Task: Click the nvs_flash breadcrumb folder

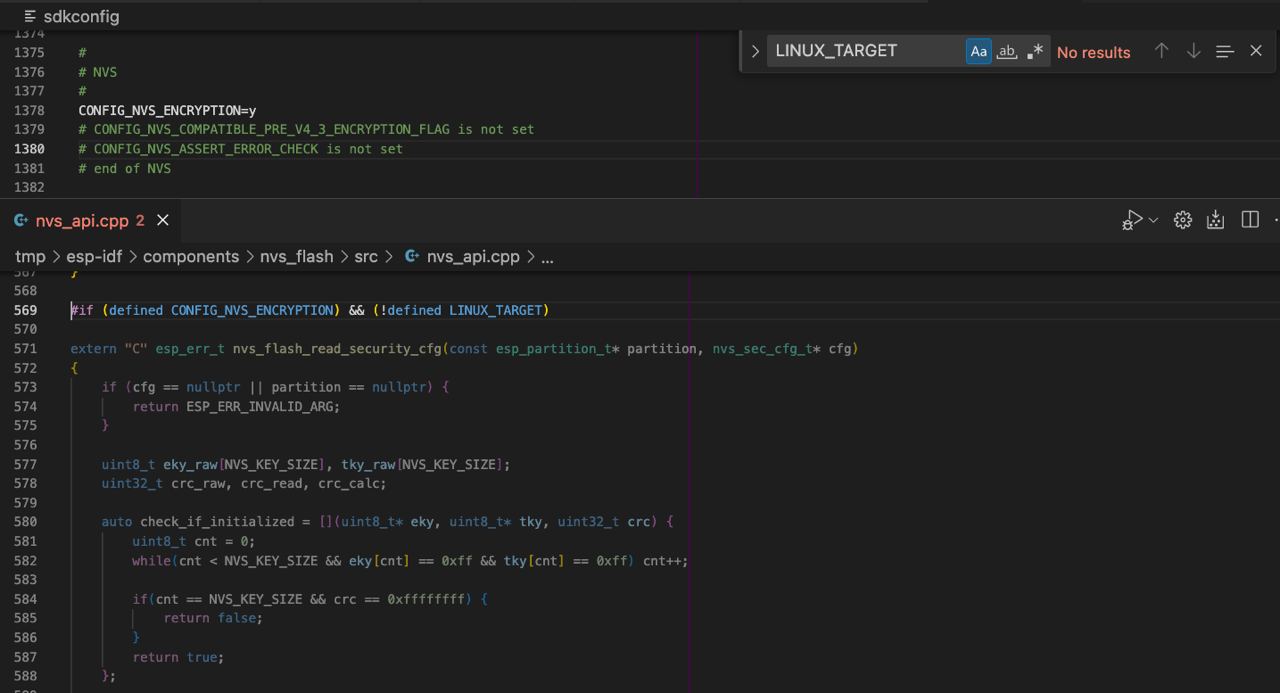Action: 296,257
